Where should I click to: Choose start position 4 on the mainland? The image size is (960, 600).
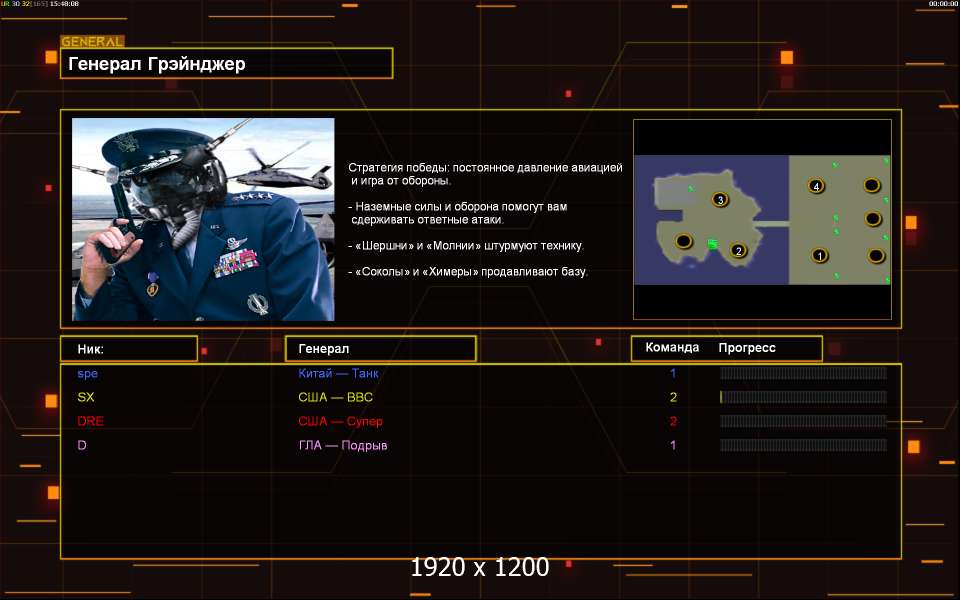817,187
